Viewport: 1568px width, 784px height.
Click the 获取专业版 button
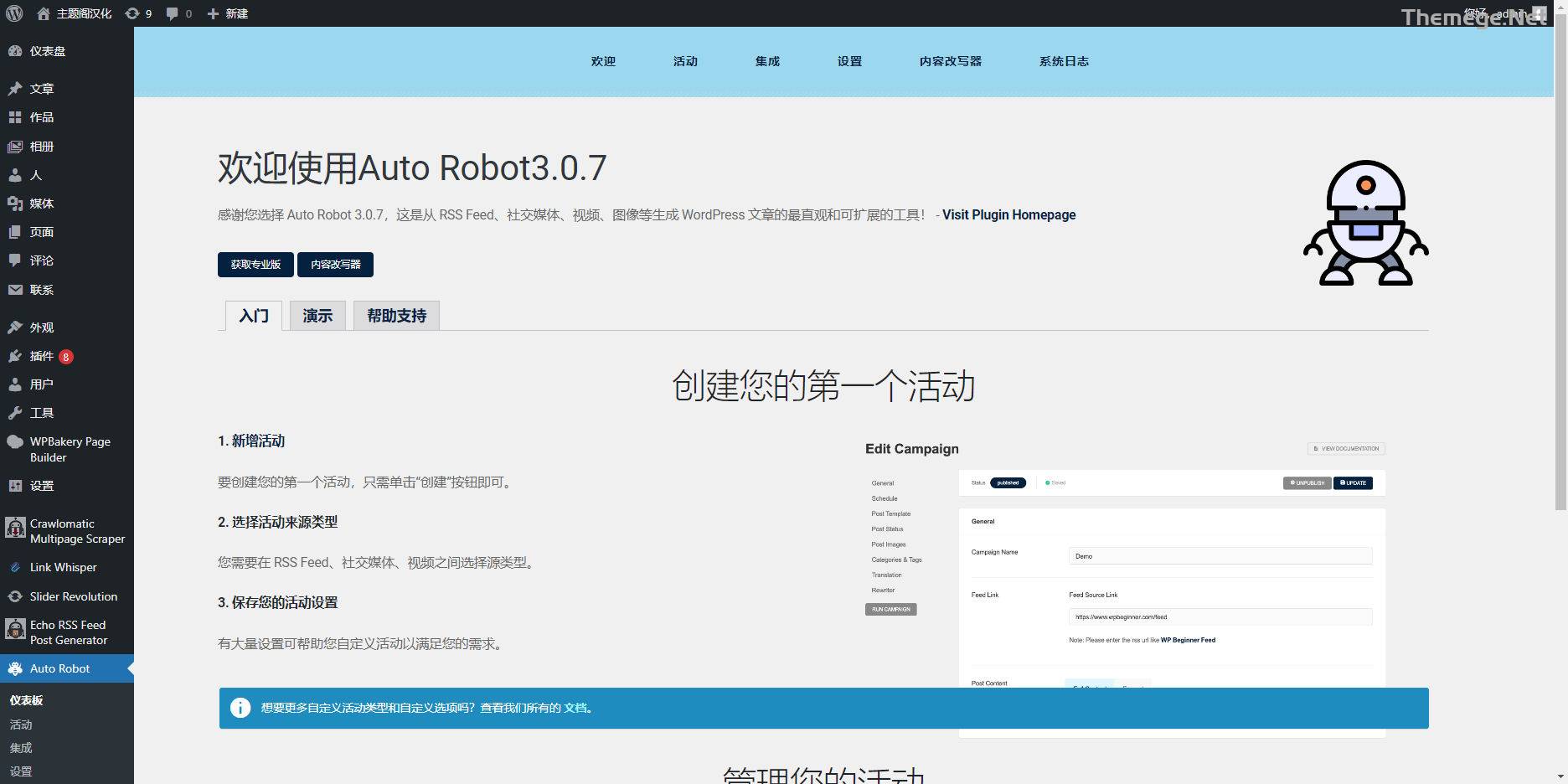point(255,265)
